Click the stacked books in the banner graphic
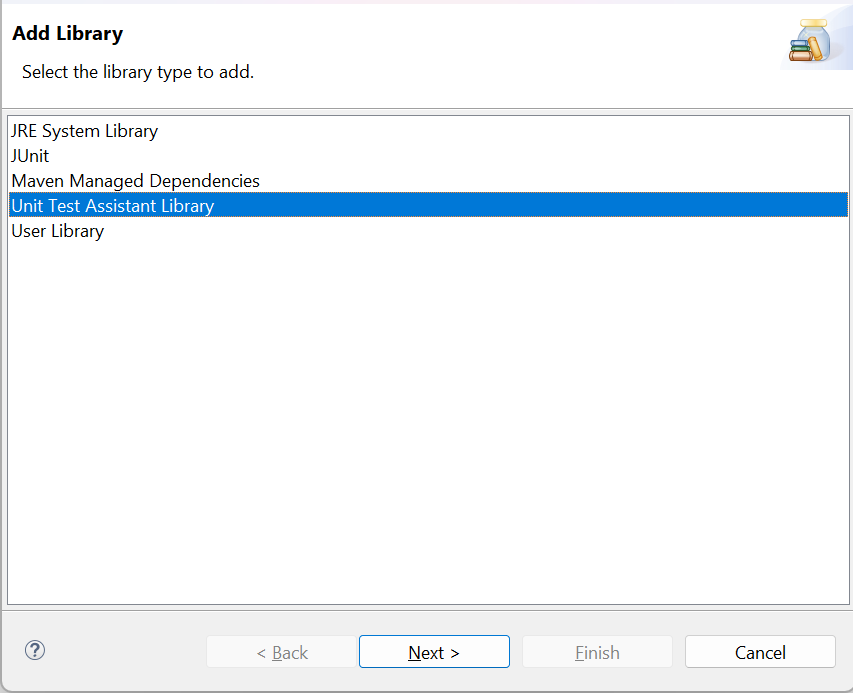The width and height of the screenshot is (853, 693). [800, 51]
